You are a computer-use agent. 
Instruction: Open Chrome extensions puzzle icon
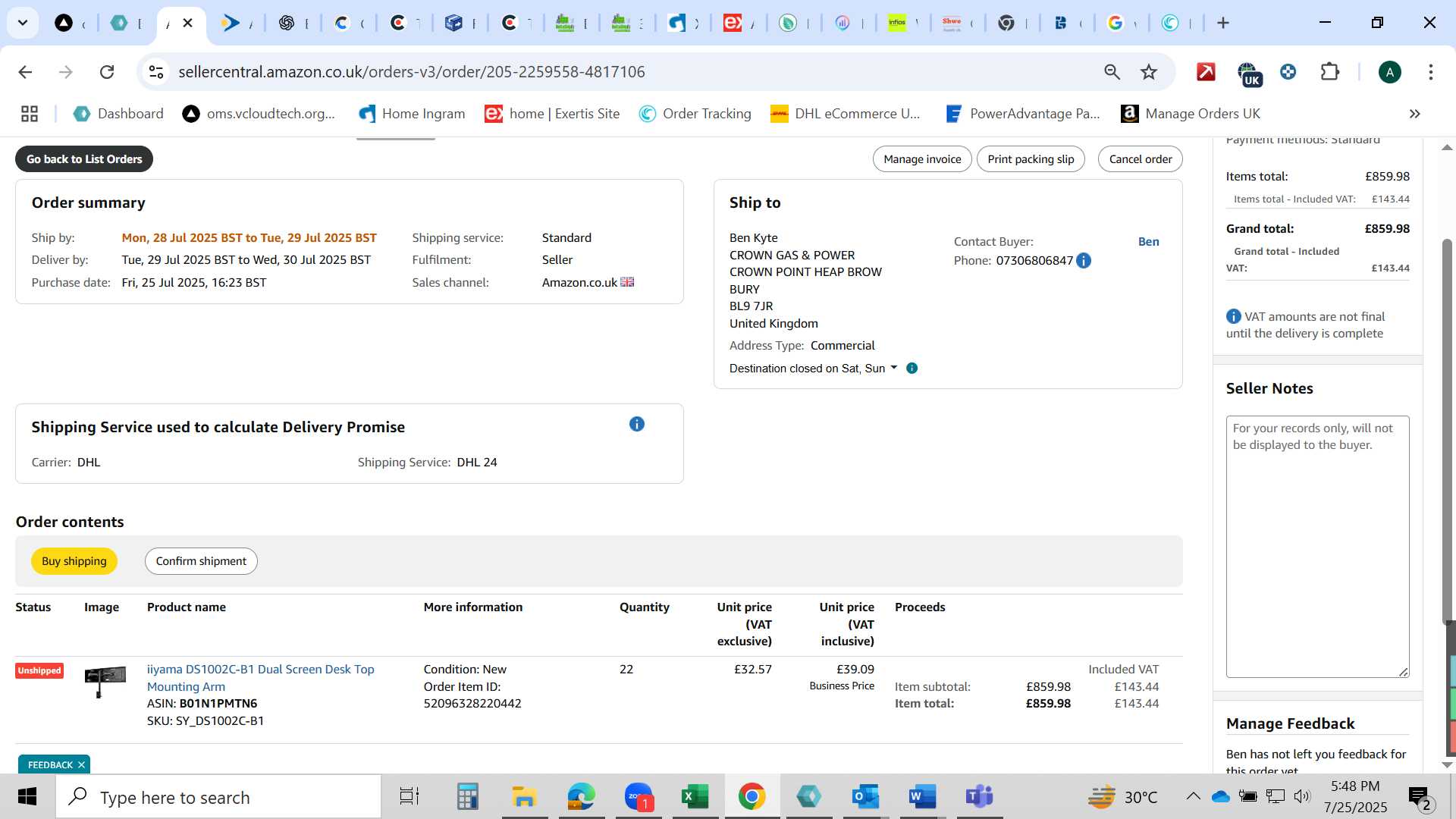(x=1330, y=72)
